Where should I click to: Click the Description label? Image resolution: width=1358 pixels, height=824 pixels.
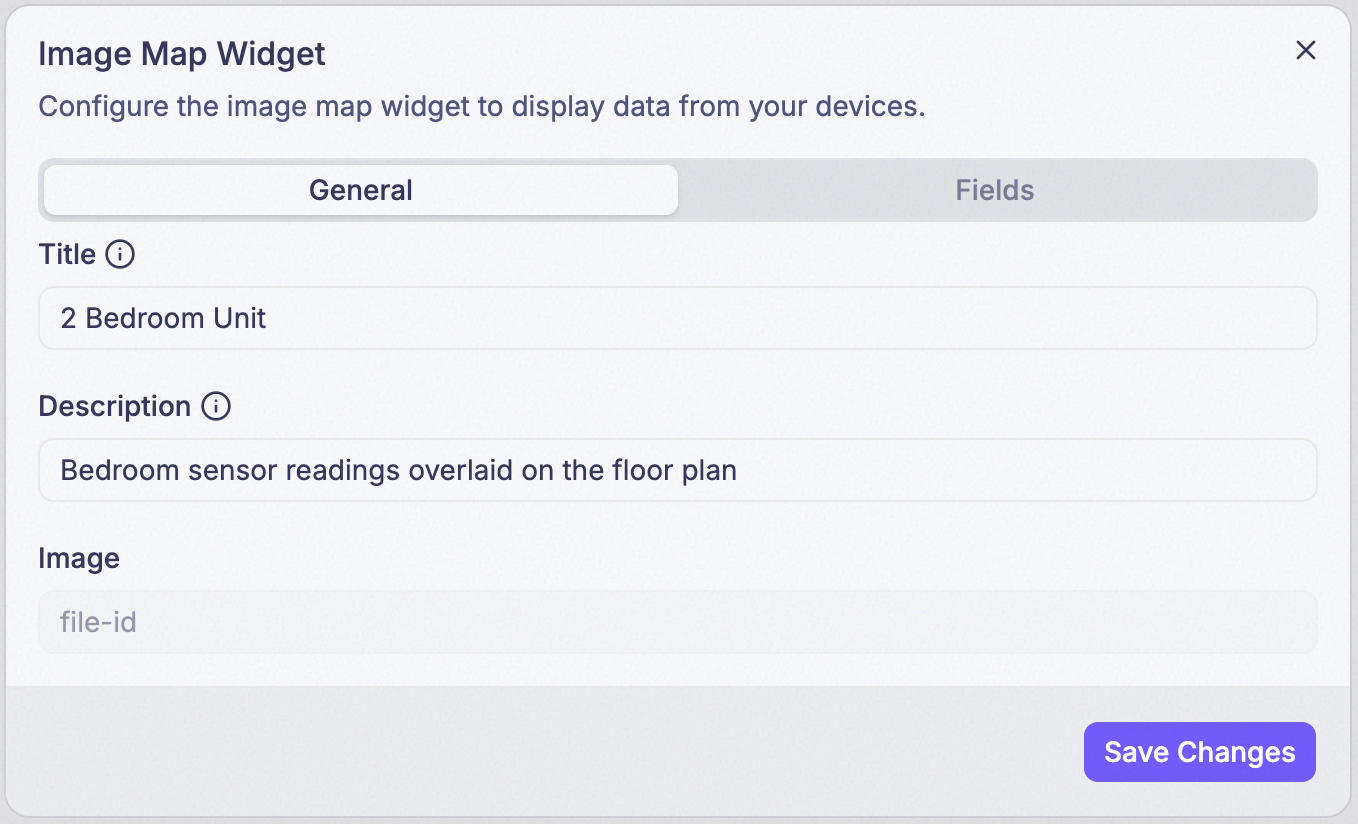[114, 407]
